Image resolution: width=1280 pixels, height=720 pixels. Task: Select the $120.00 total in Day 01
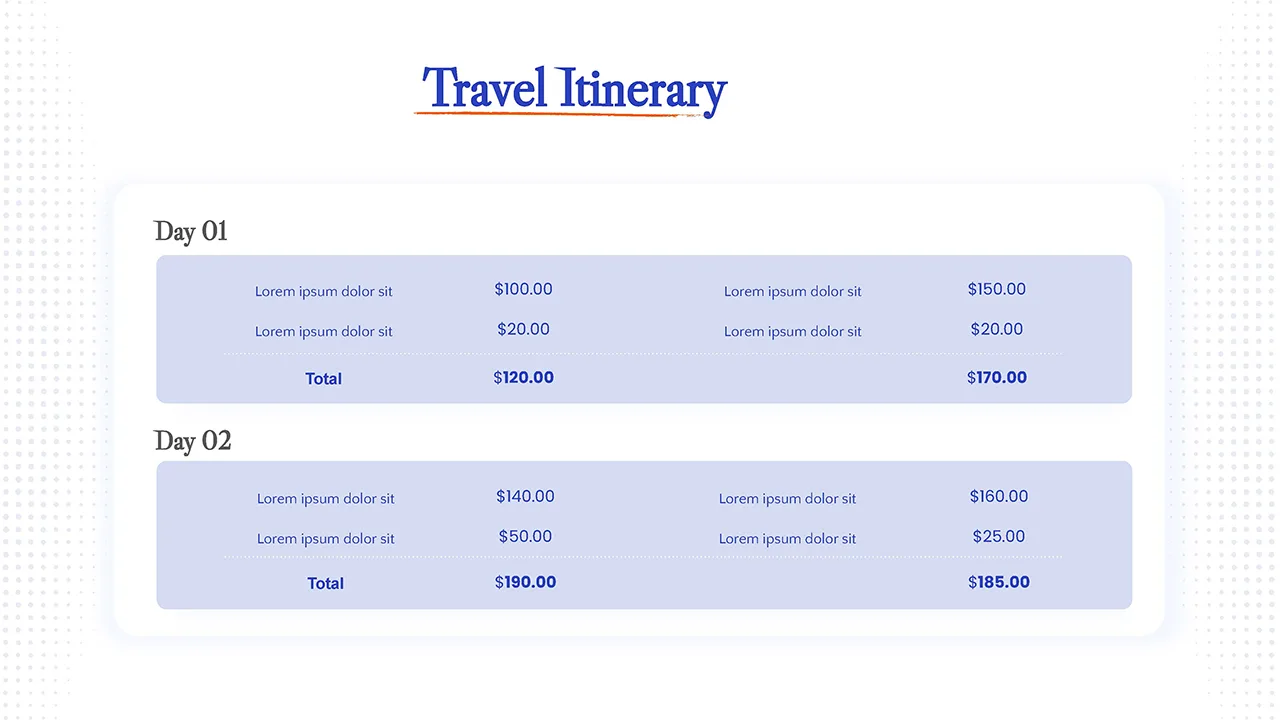[523, 378]
